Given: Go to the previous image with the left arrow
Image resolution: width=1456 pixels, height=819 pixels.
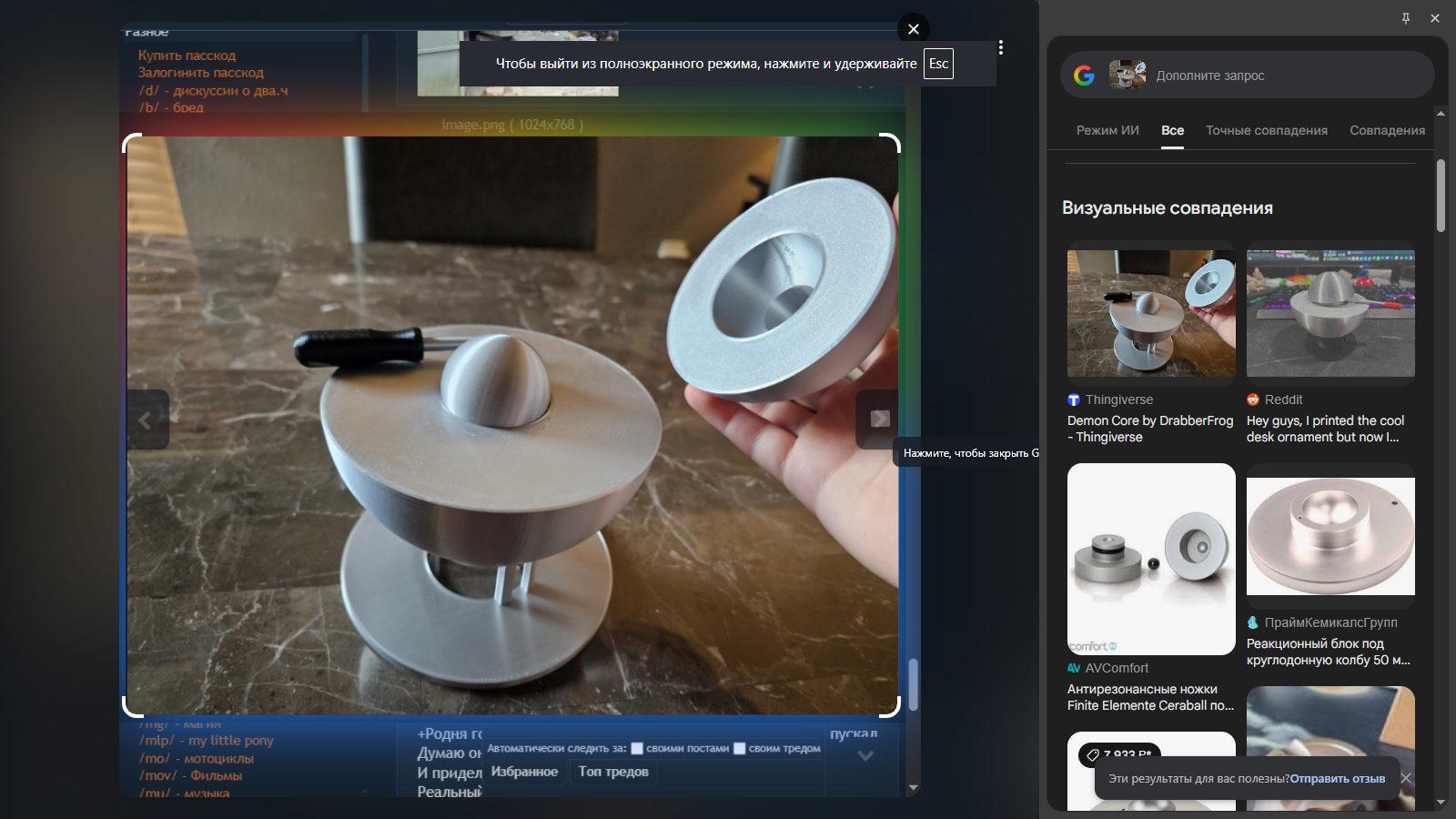Looking at the screenshot, I should (x=146, y=420).
